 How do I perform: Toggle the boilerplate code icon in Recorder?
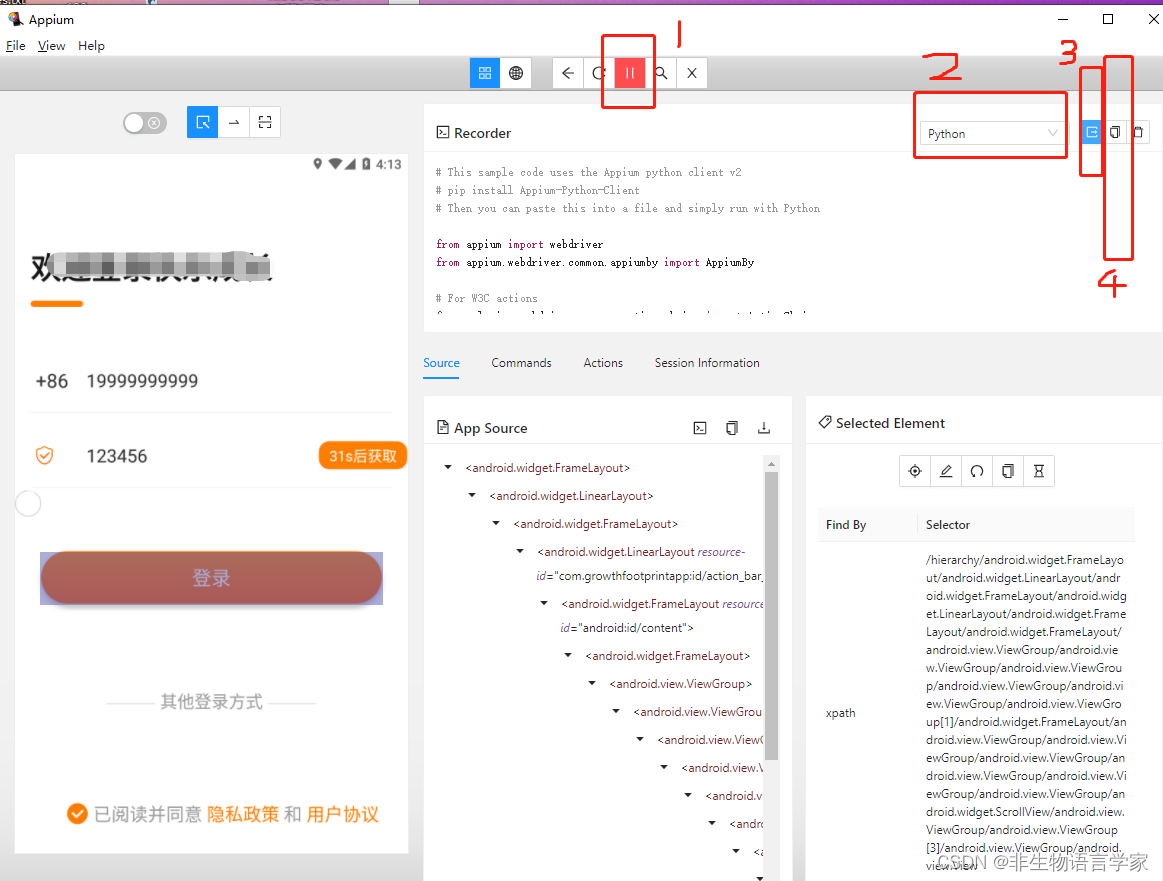[1092, 132]
